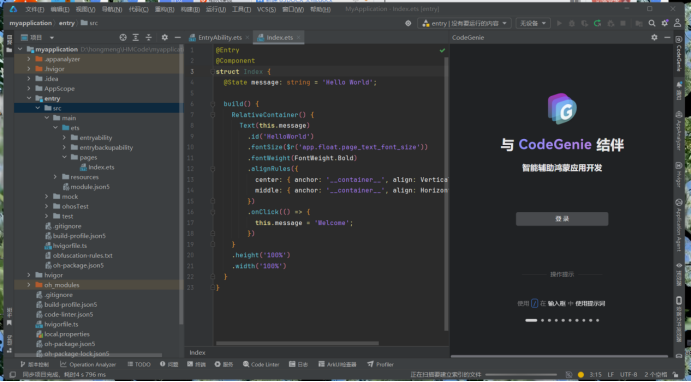Expand the oh_modules folder

click(29, 285)
